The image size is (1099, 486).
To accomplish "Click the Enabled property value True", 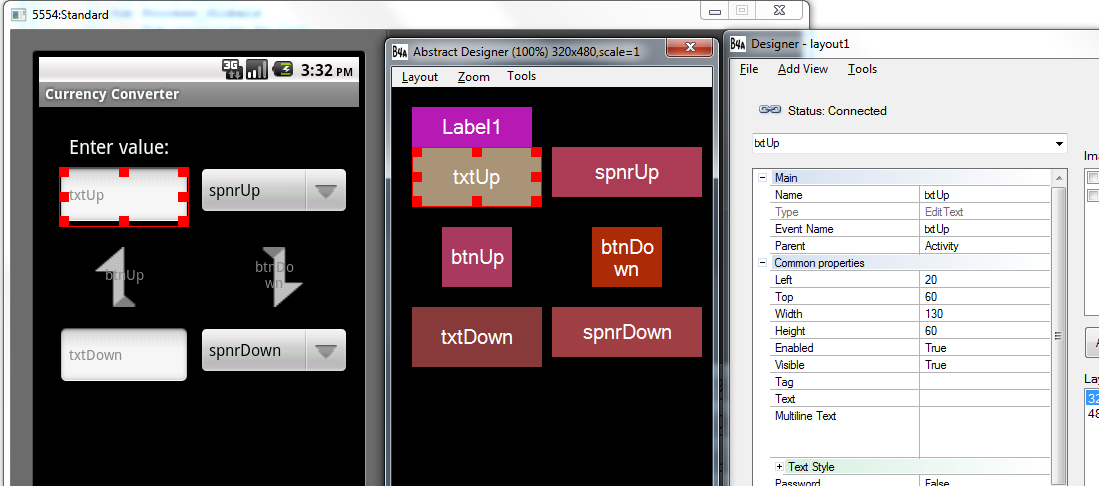I will (985, 348).
